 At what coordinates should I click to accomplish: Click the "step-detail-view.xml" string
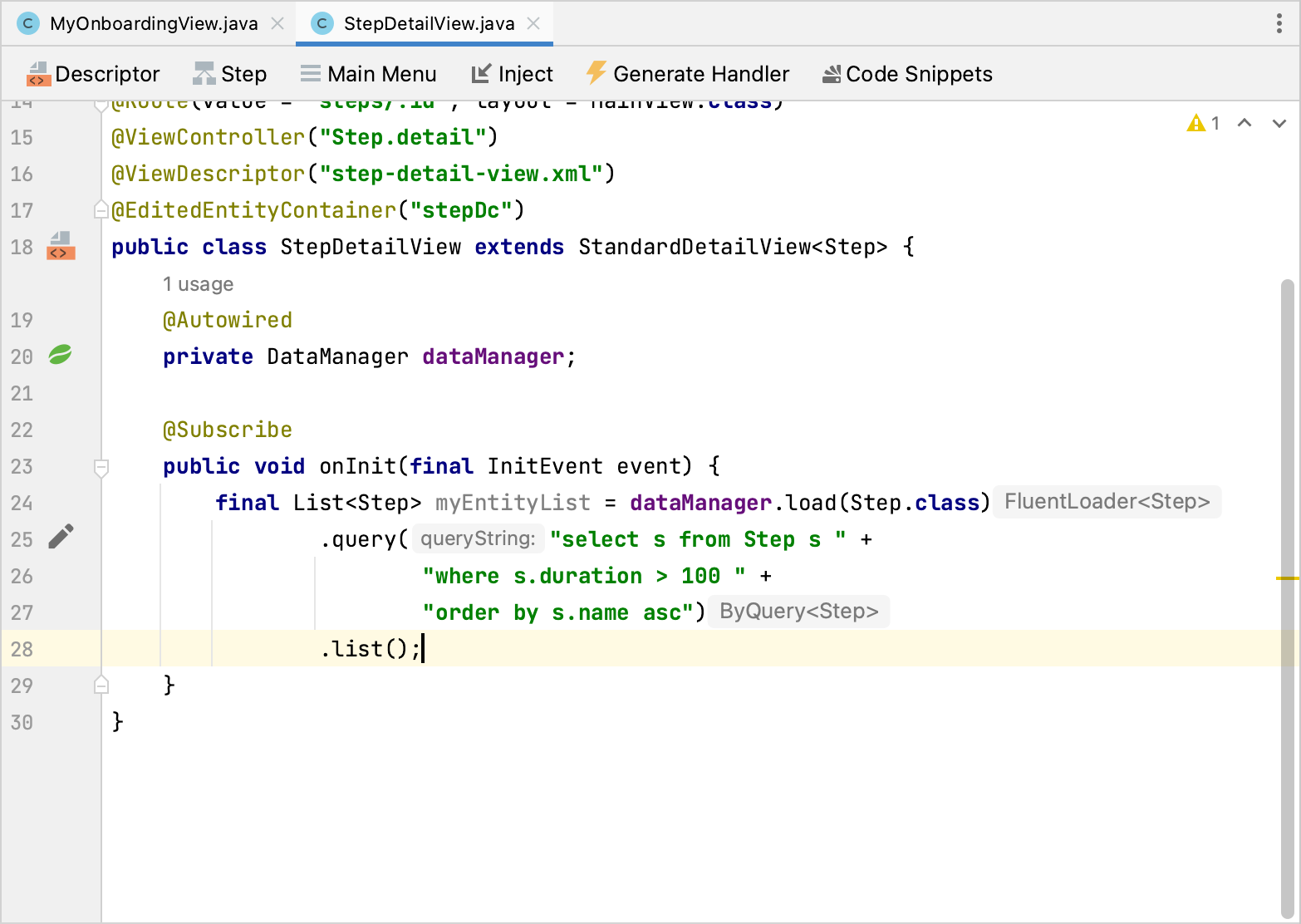pyautogui.click(x=461, y=174)
